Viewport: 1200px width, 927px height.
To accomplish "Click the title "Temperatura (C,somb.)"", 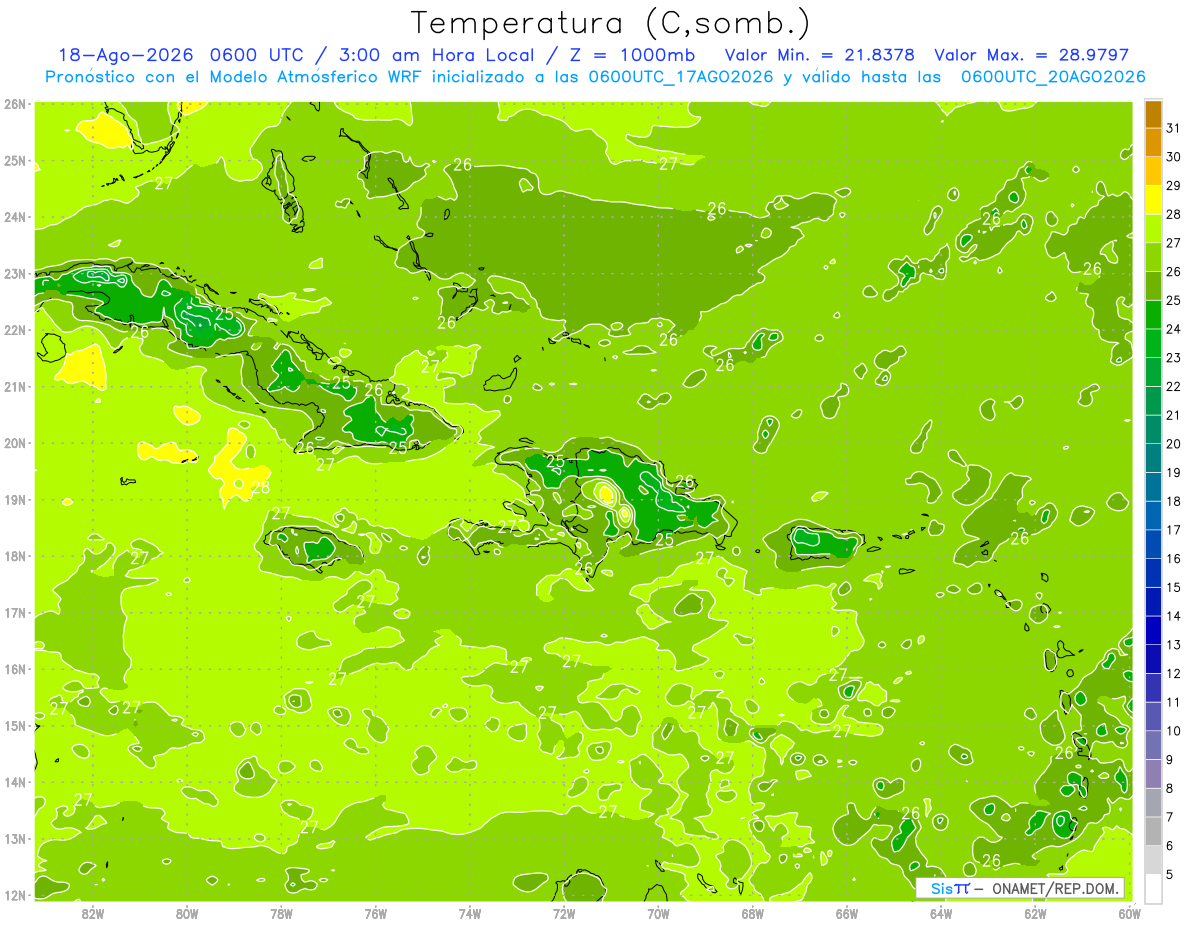I will [x=610, y=23].
